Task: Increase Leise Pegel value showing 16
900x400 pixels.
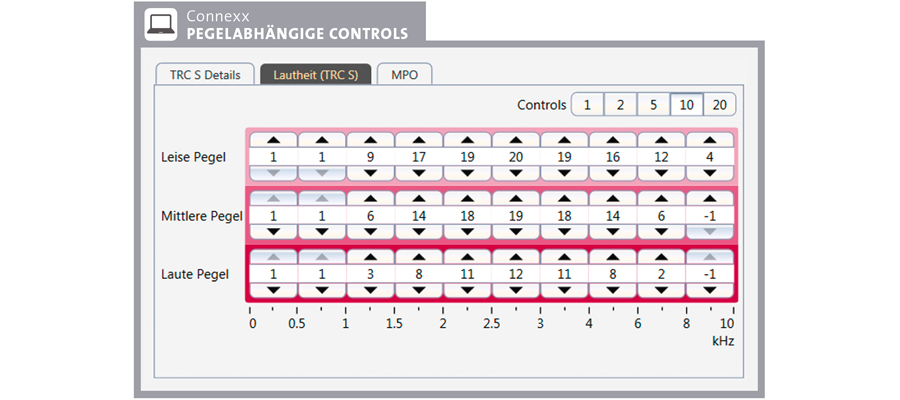Action: pos(613,139)
